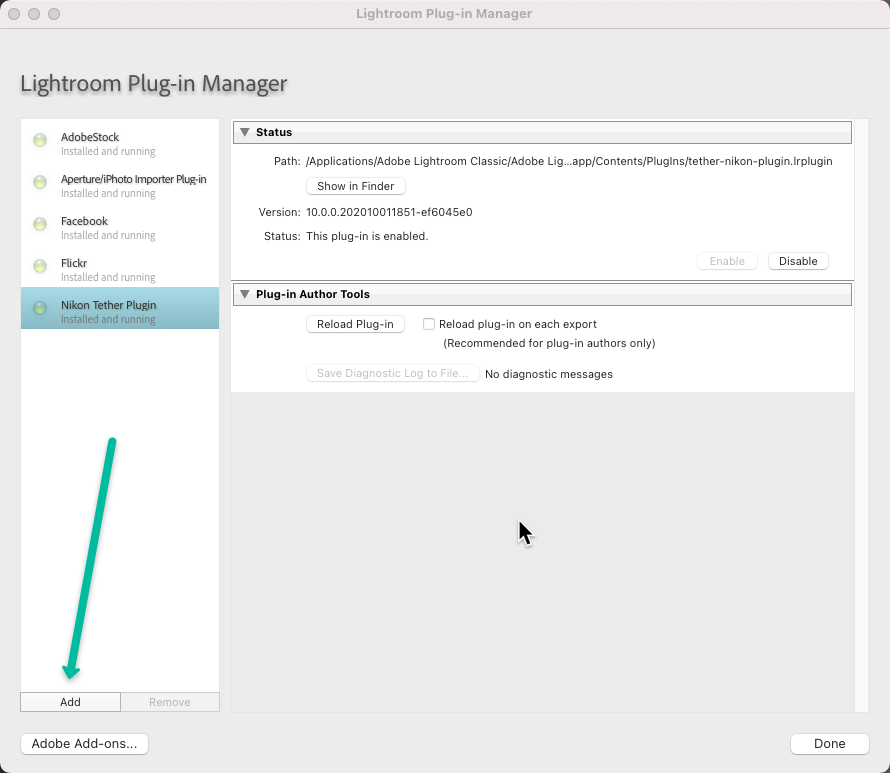
Task: Enable Reload plug-in on each export
Action: point(429,324)
